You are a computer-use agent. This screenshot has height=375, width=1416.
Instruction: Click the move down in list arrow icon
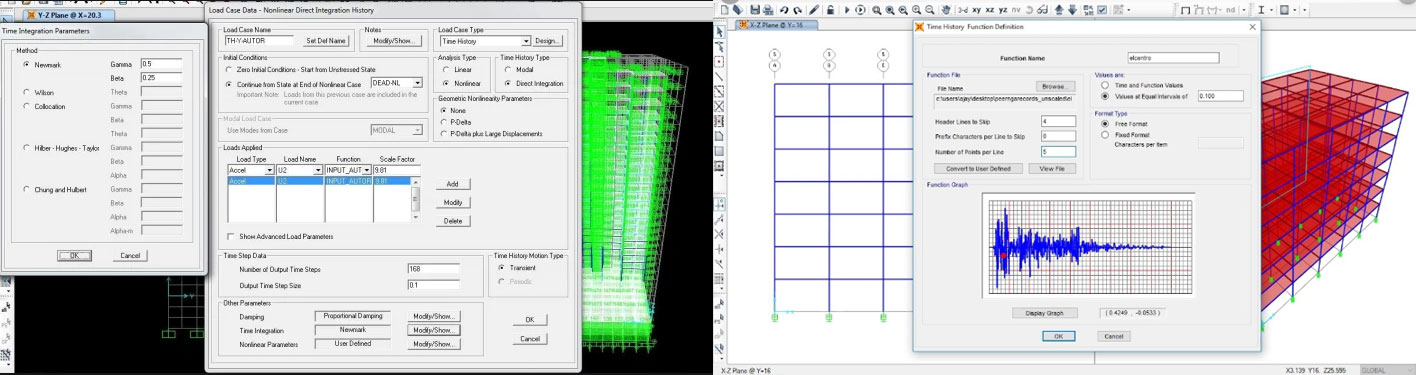(1073, 9)
